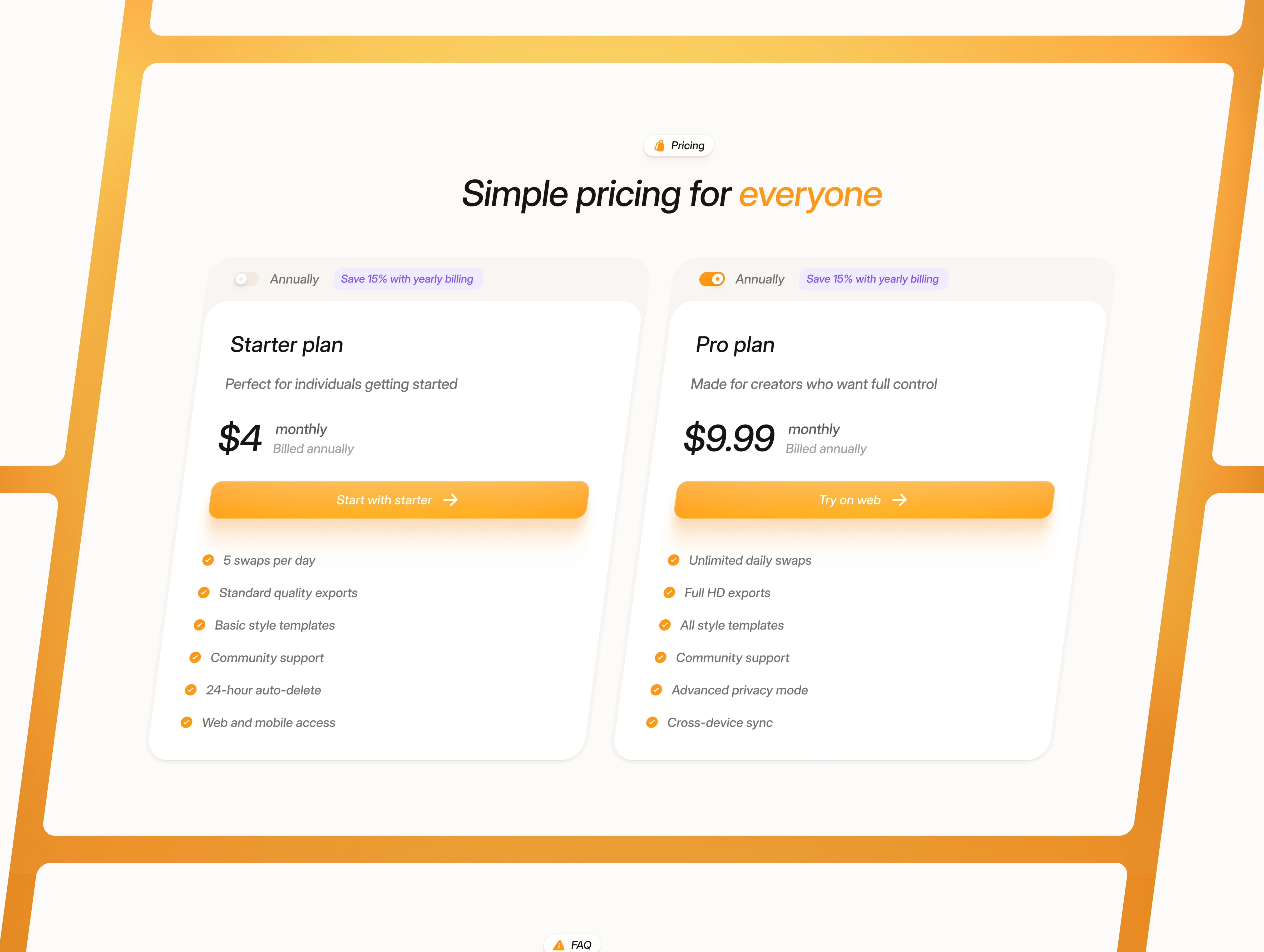Click the checkmark icon beside 24-hour auto-delete
The width and height of the screenshot is (1264, 952).
[x=191, y=690]
